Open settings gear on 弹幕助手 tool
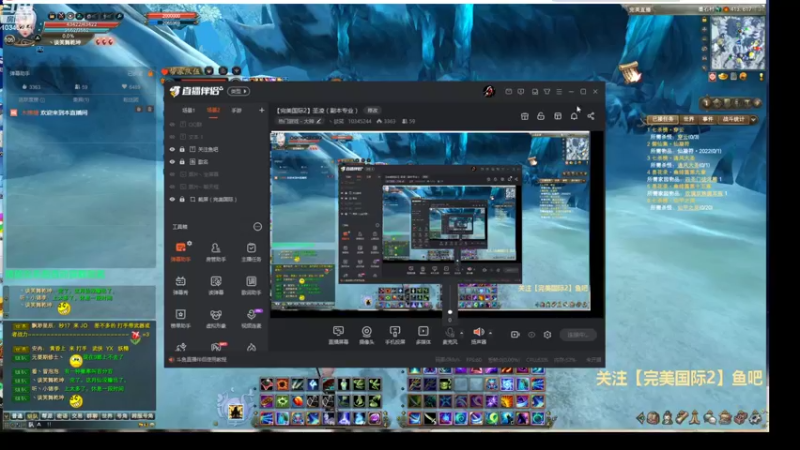Viewport: 800px width, 450px height. click(x=189, y=243)
